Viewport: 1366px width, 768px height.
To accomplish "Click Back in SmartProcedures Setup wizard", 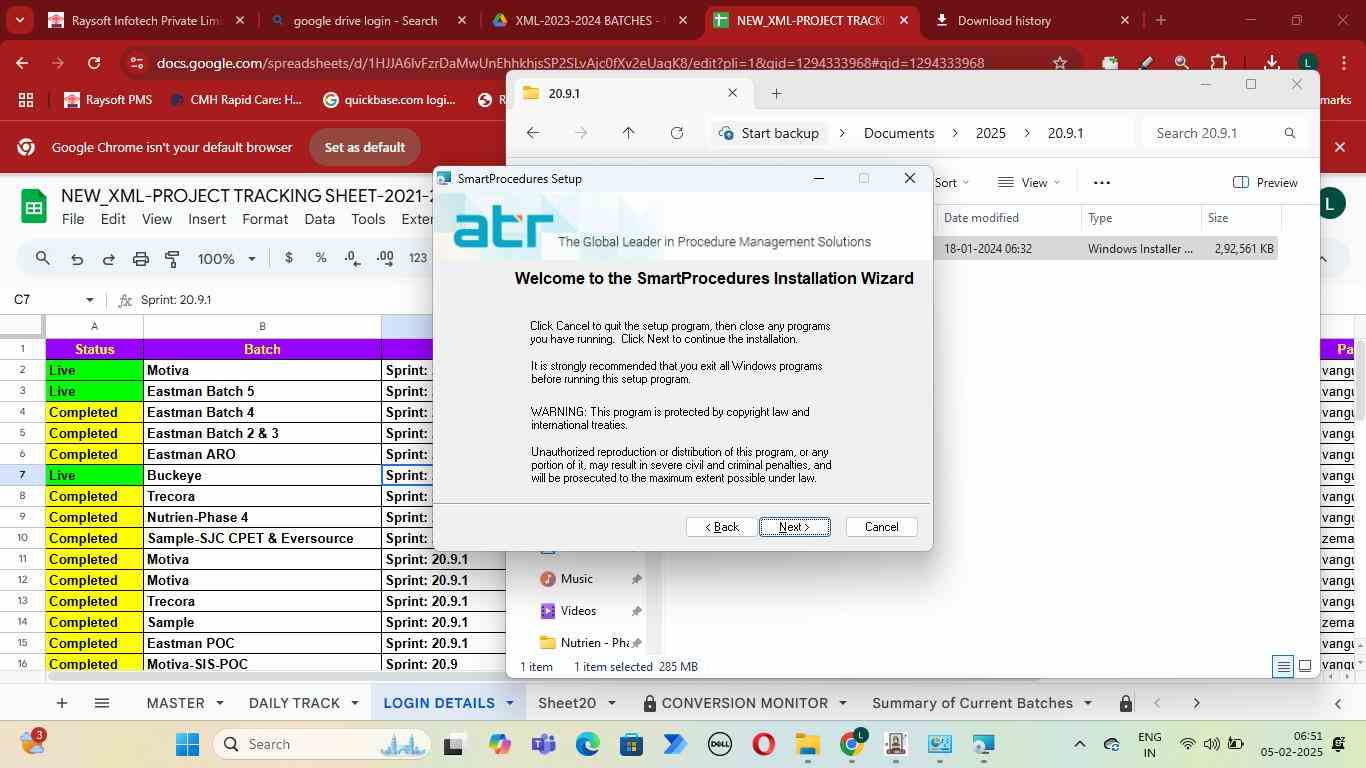I will 721,527.
